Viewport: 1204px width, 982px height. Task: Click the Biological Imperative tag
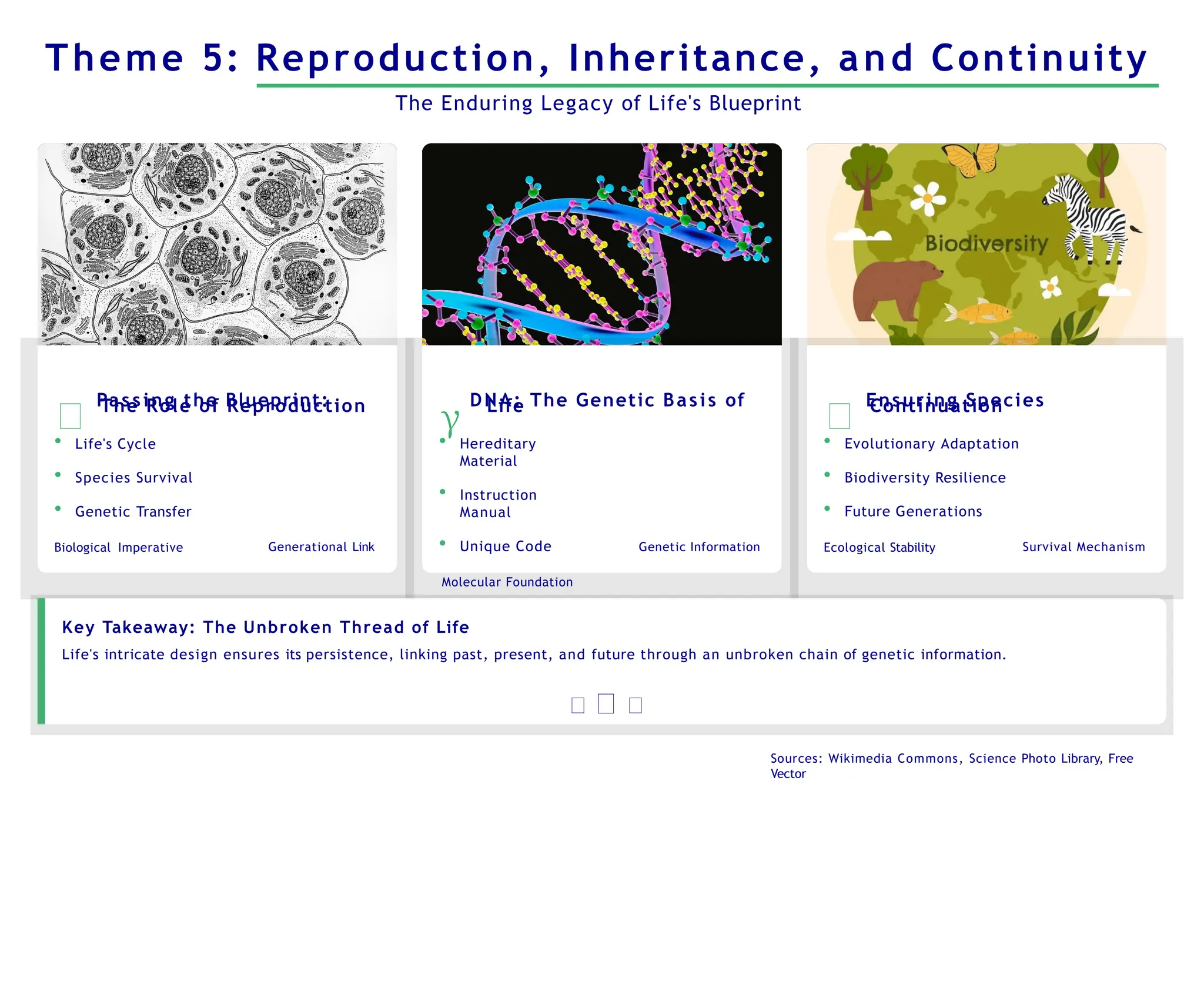(x=118, y=547)
